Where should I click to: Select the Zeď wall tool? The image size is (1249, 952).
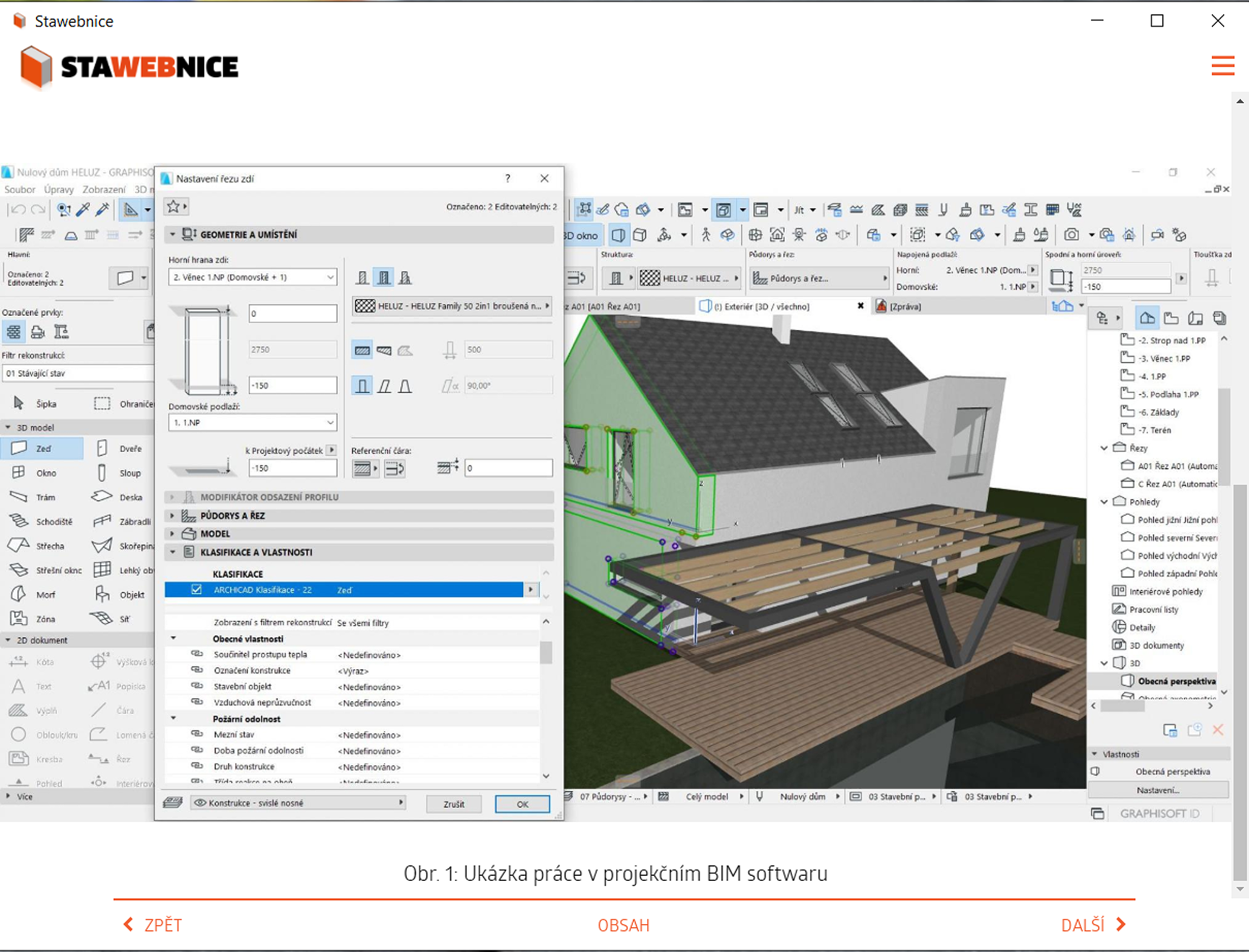[42, 448]
